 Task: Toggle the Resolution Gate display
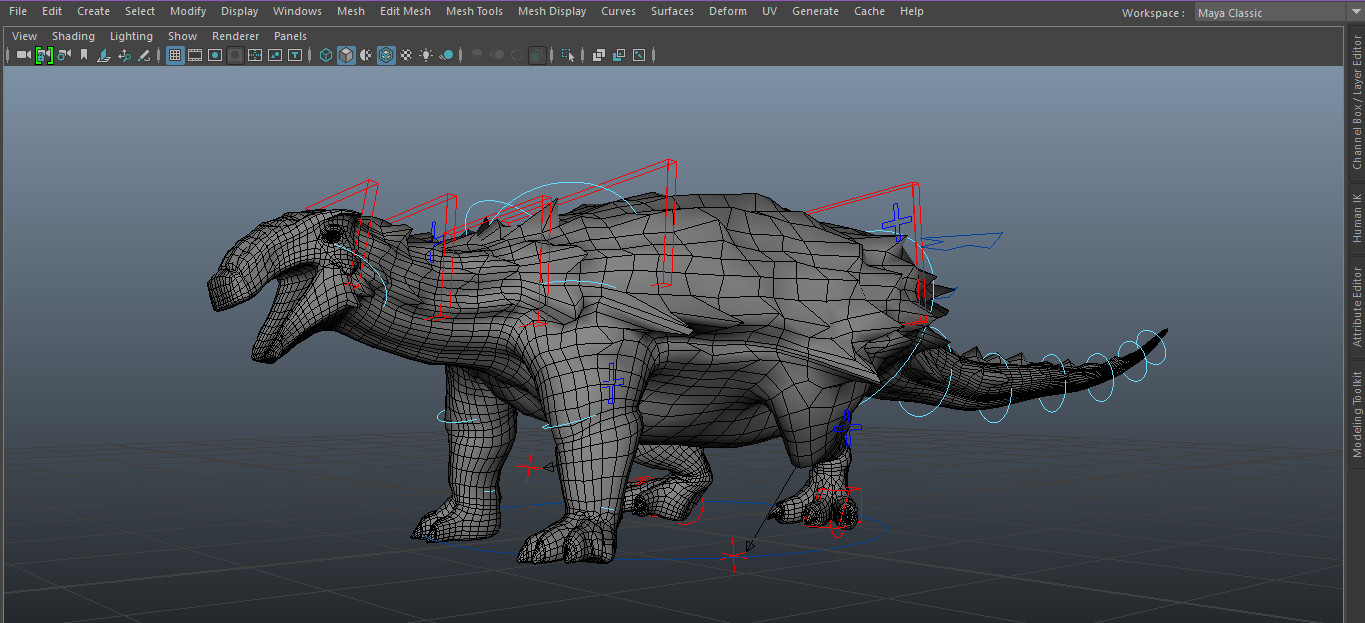[213, 55]
